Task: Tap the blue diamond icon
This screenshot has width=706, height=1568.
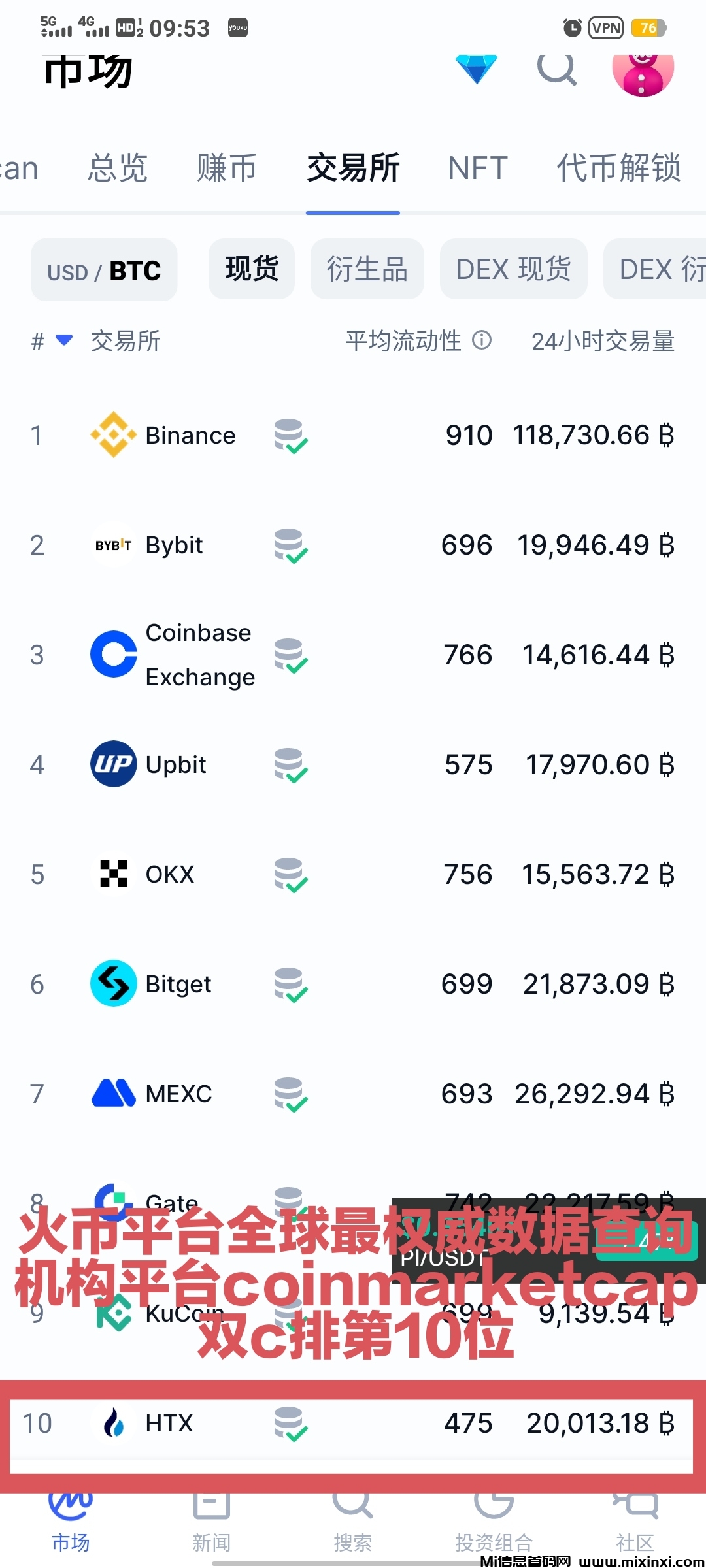Action: point(477,69)
